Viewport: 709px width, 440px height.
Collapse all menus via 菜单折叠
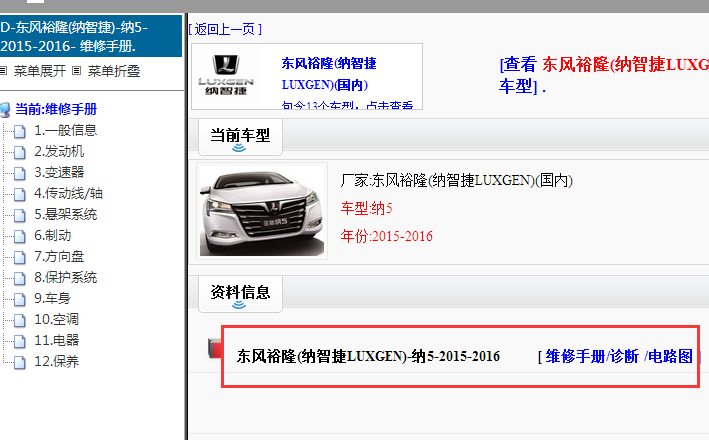[x=114, y=71]
